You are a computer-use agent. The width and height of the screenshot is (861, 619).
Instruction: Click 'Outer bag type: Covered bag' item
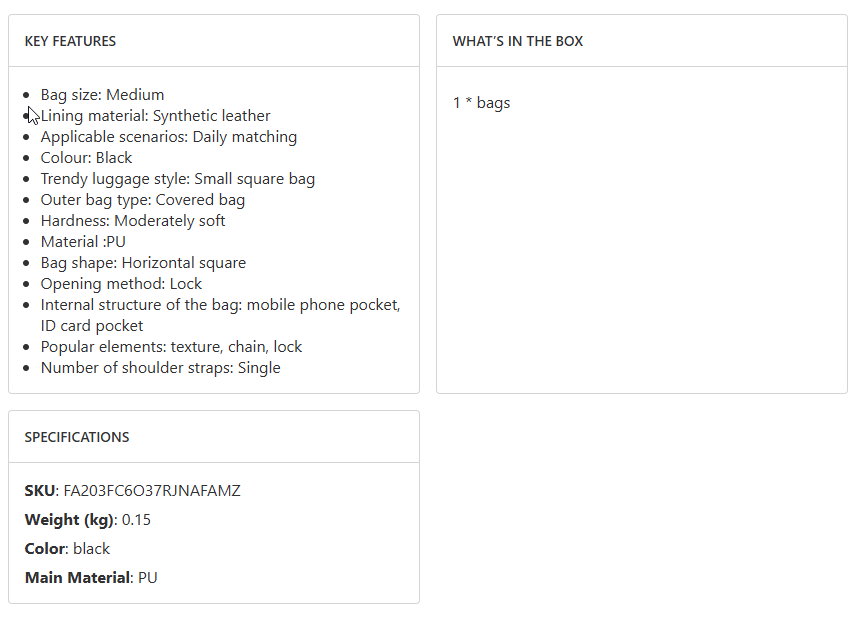pyautogui.click(x=142, y=200)
